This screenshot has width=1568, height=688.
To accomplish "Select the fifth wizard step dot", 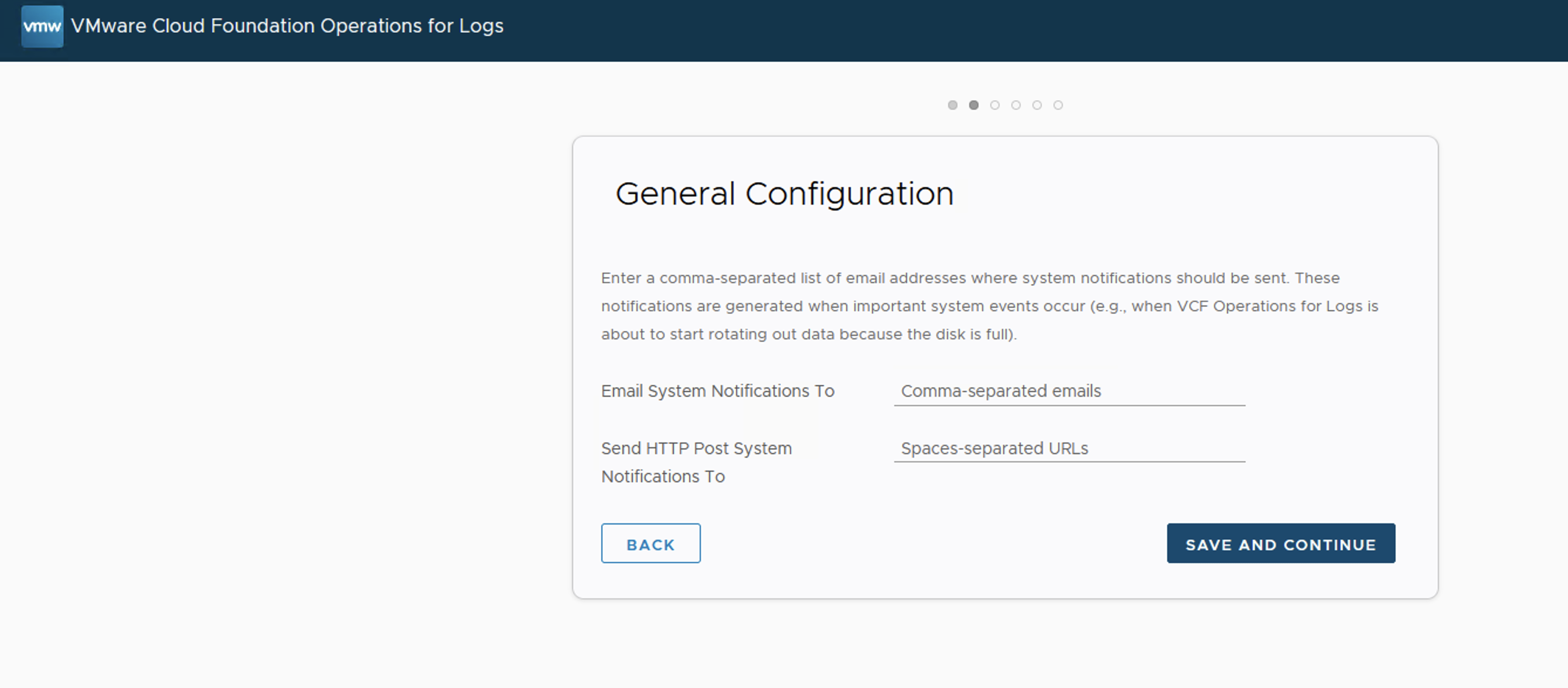I will click(x=1037, y=105).
